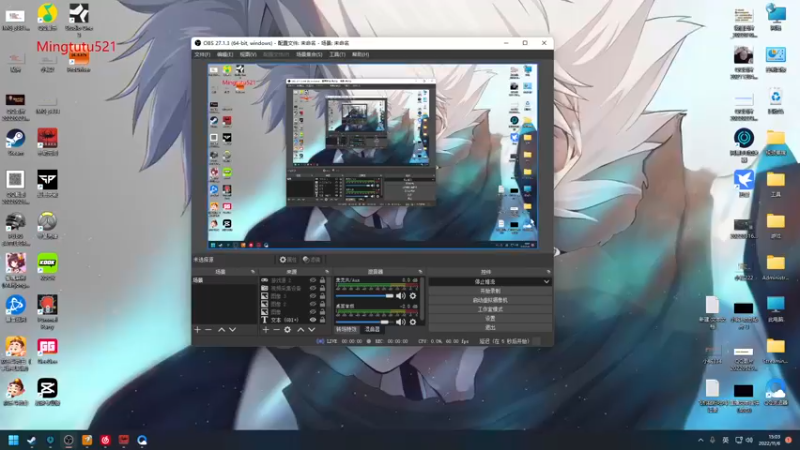Screen dimensions: 800x450
Task: Mute the 麦克风/Aux speaker icon
Action: (401, 296)
